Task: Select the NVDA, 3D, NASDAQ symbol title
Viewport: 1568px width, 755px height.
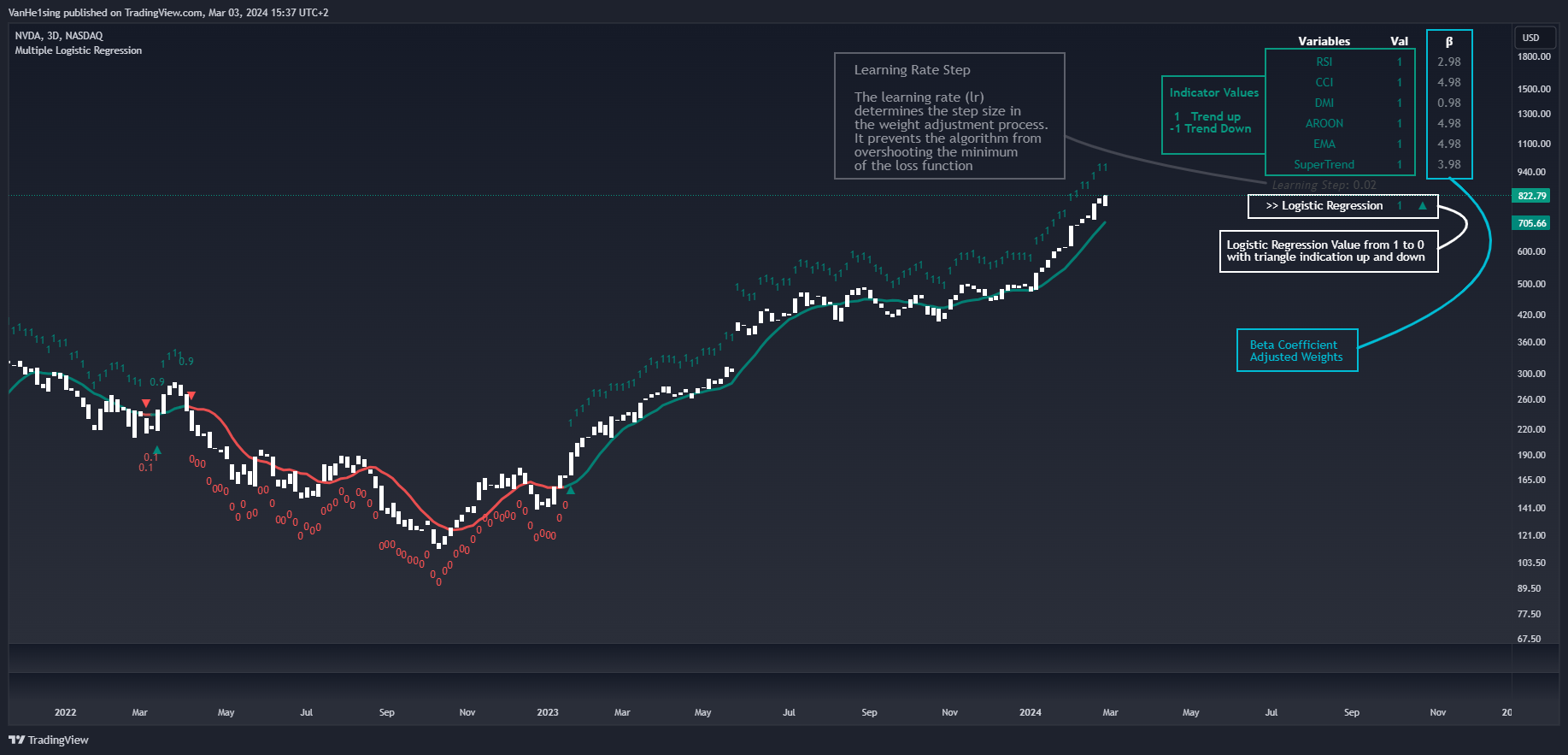Action: pyautogui.click(x=59, y=36)
